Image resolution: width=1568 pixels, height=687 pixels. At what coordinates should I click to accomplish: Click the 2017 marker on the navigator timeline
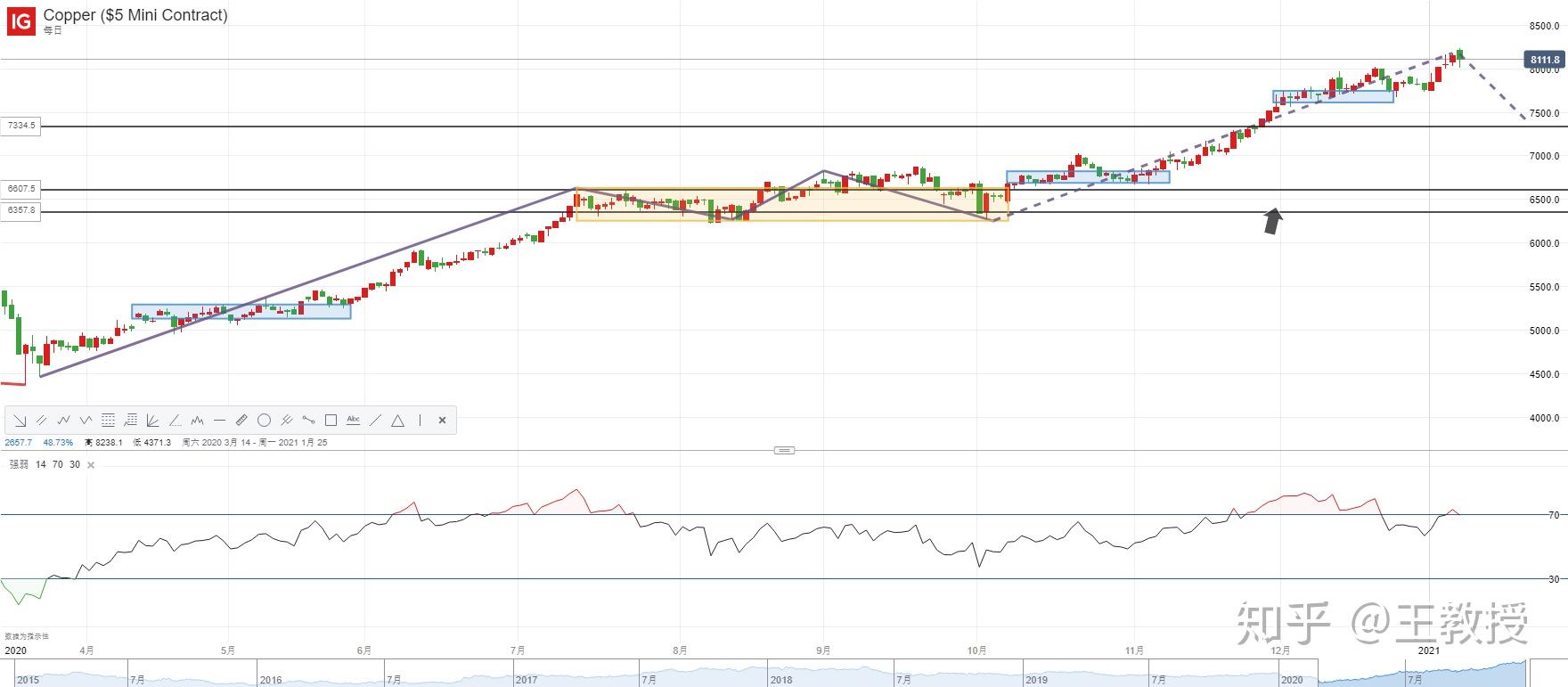point(526,680)
